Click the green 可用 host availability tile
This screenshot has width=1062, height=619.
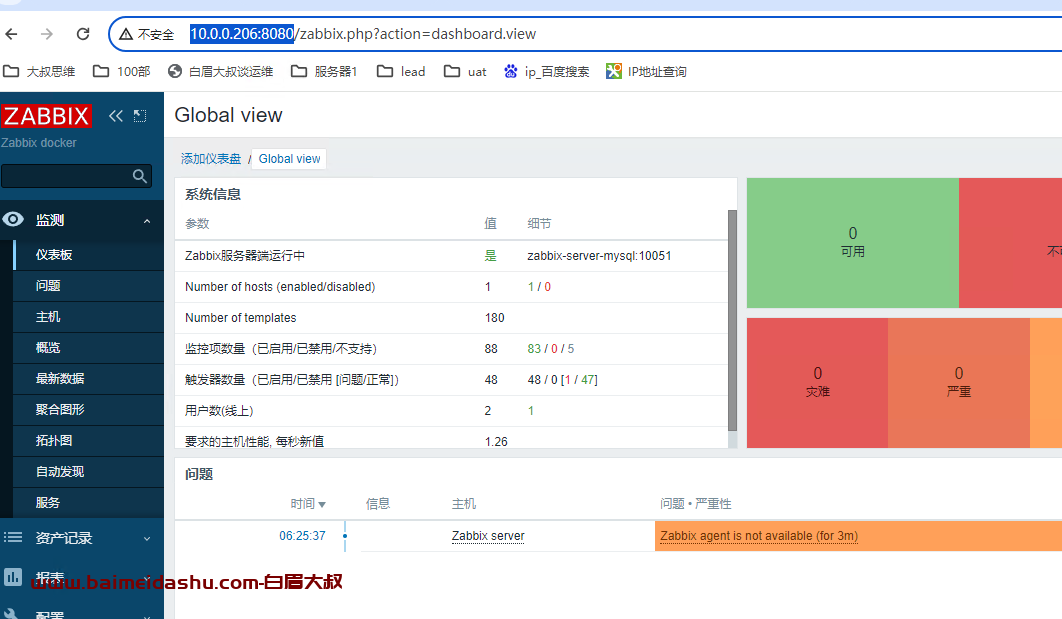click(x=853, y=242)
